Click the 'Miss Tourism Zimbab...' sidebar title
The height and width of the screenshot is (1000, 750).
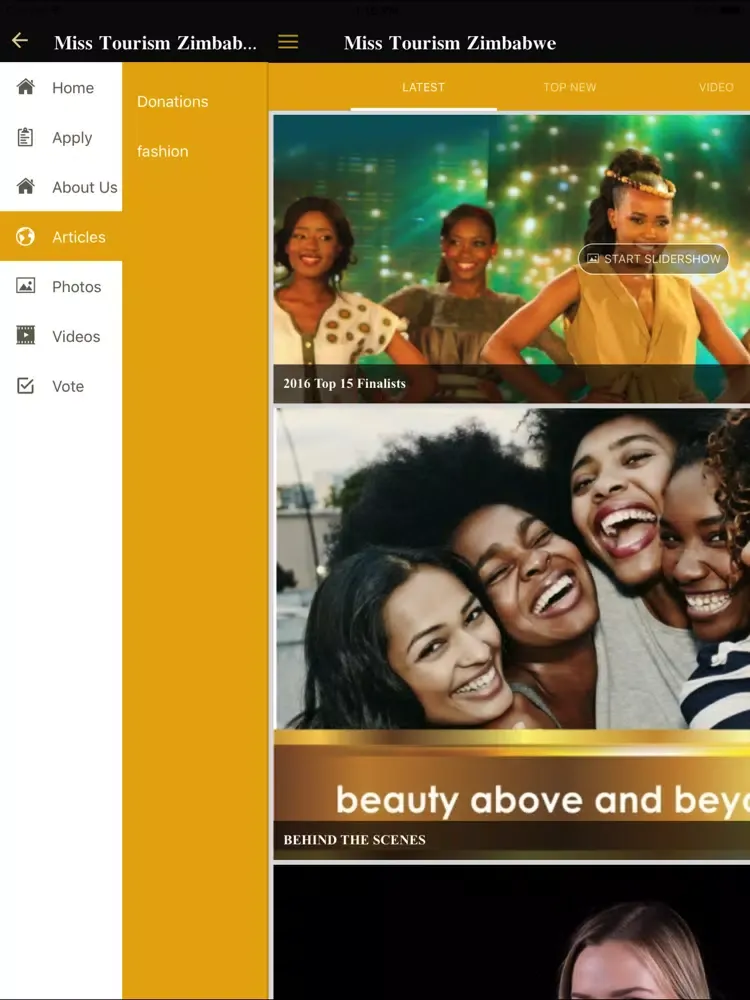155,43
